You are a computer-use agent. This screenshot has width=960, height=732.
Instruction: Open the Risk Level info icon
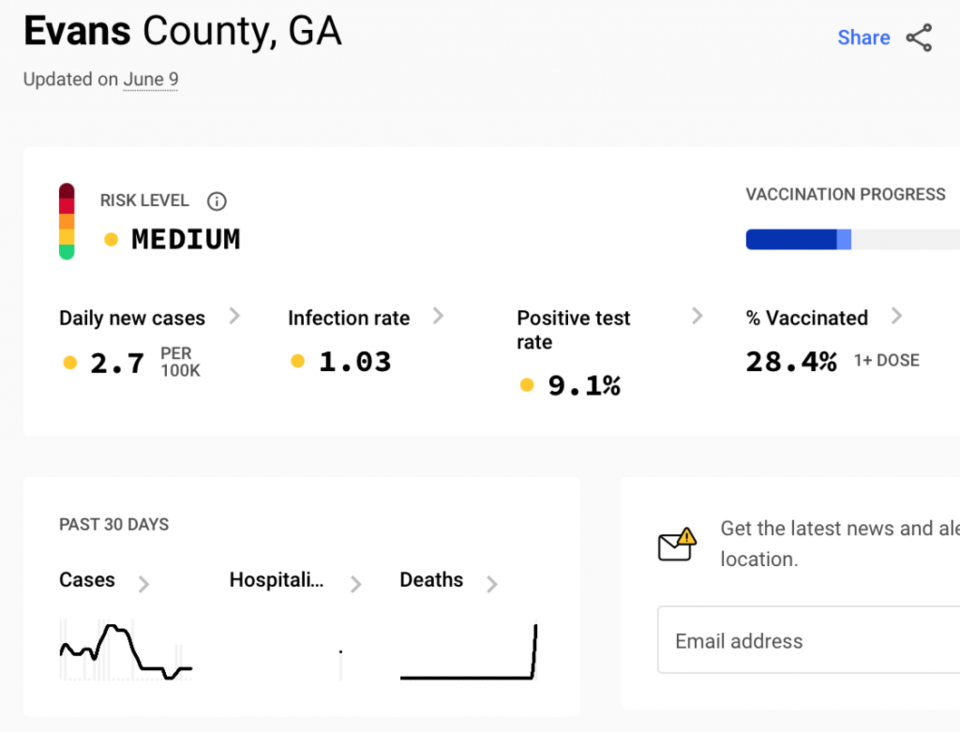[217, 201]
